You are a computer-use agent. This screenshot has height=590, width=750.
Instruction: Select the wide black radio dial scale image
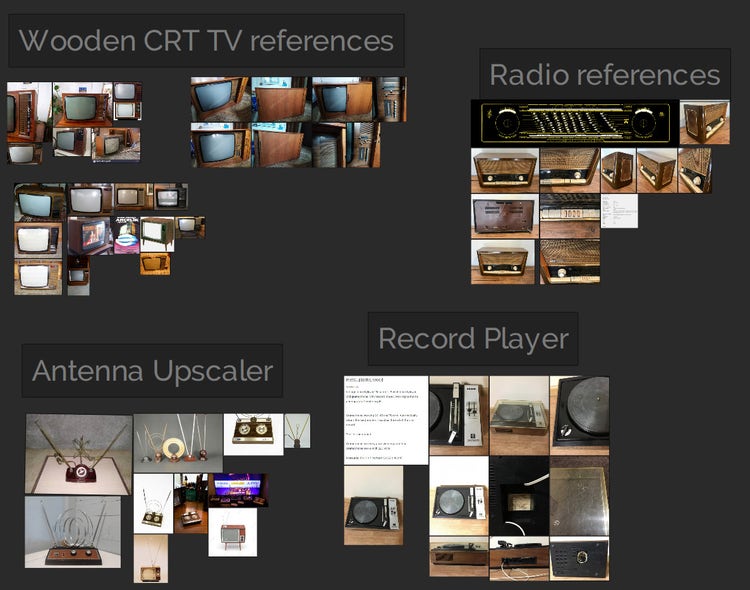(x=575, y=123)
